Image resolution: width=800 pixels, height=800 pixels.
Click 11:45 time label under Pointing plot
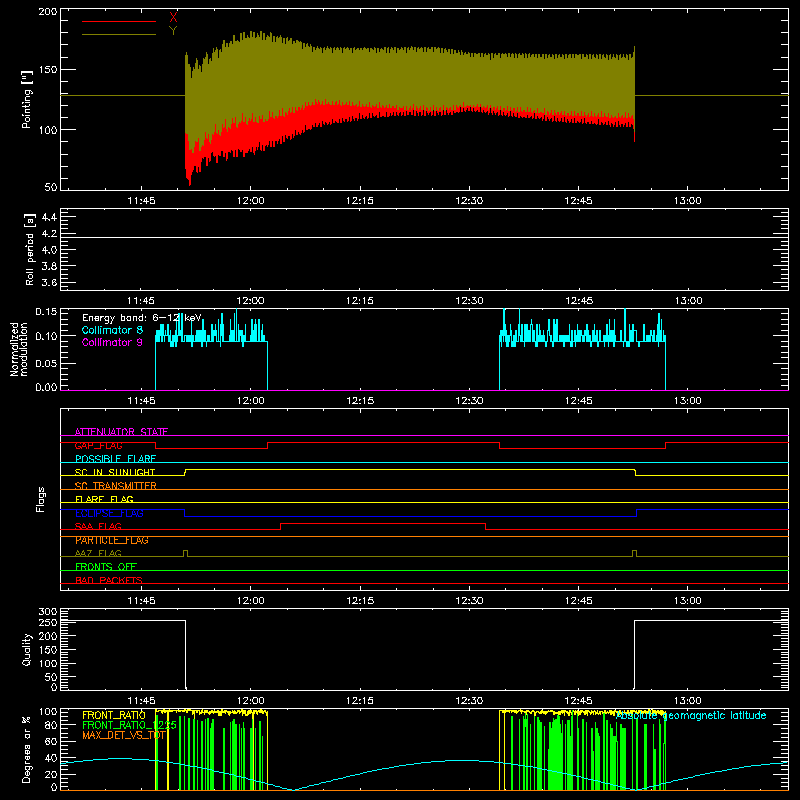tap(141, 201)
